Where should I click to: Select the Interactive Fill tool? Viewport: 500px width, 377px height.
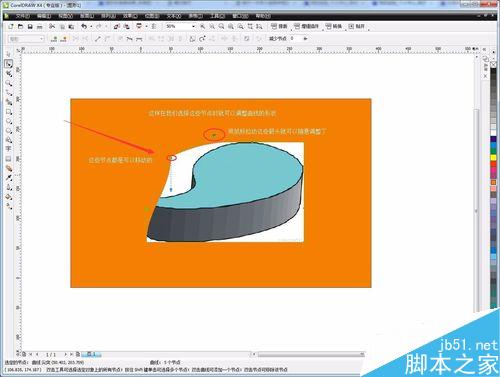(9, 206)
